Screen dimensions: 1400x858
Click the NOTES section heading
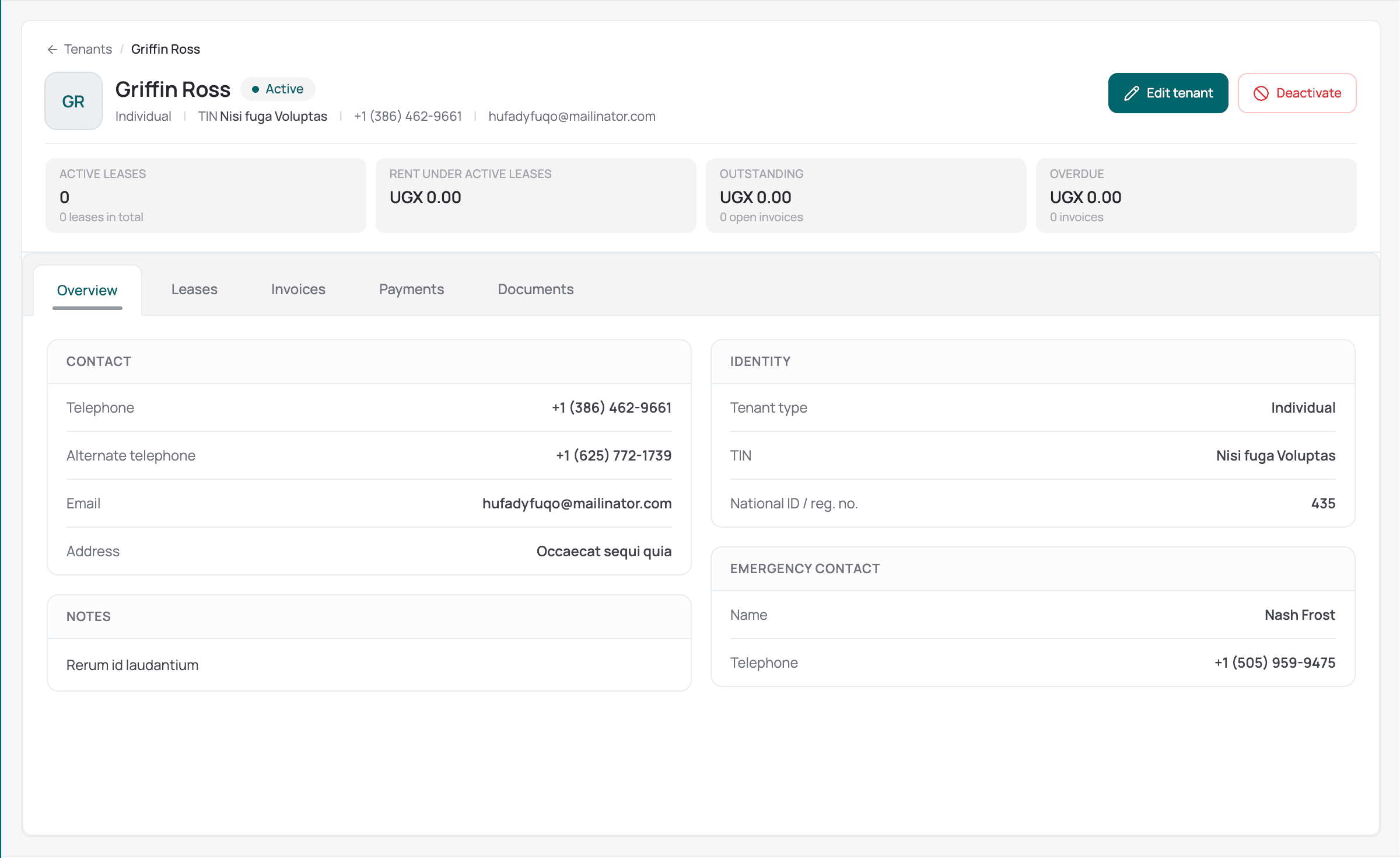(x=88, y=616)
